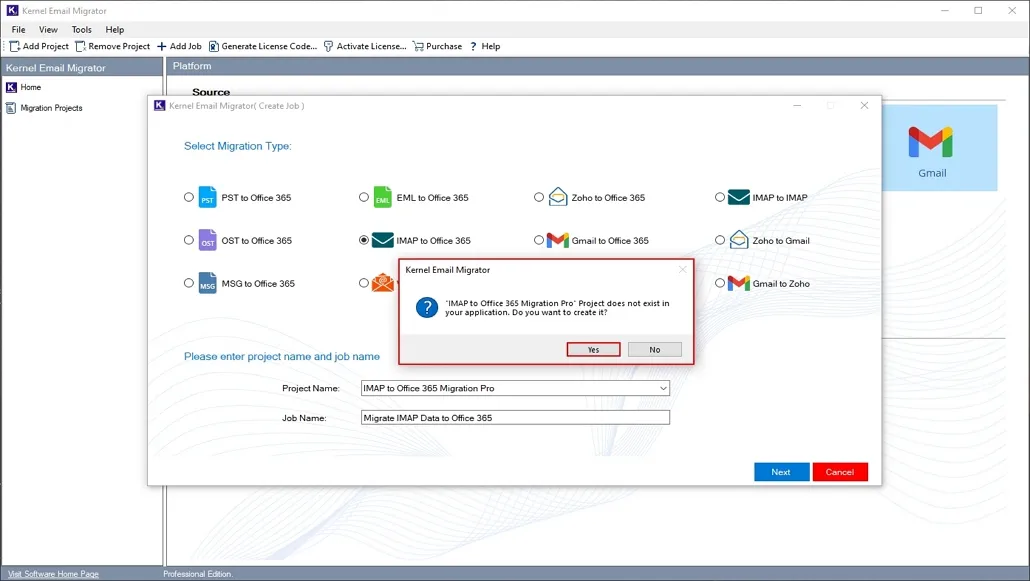
Task: Open the Project Name dropdown
Action: click(x=662, y=388)
